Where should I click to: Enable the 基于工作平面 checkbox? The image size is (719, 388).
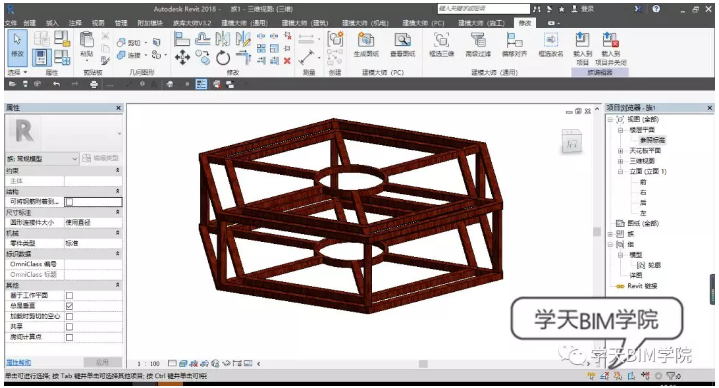point(69,295)
